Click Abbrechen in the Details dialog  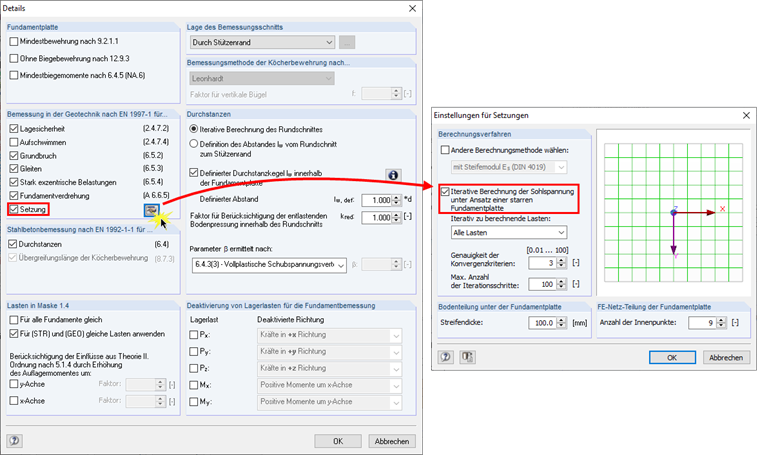392,441
